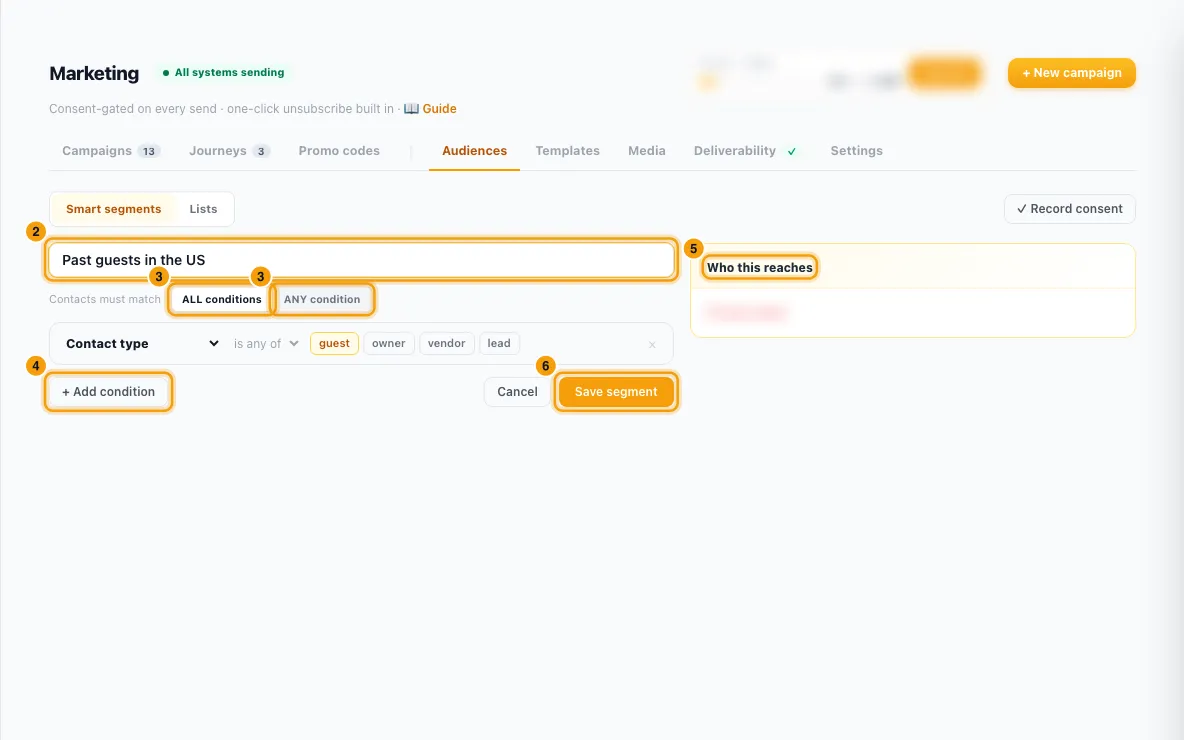
Task: Click Save segment
Action: pyautogui.click(x=615, y=392)
